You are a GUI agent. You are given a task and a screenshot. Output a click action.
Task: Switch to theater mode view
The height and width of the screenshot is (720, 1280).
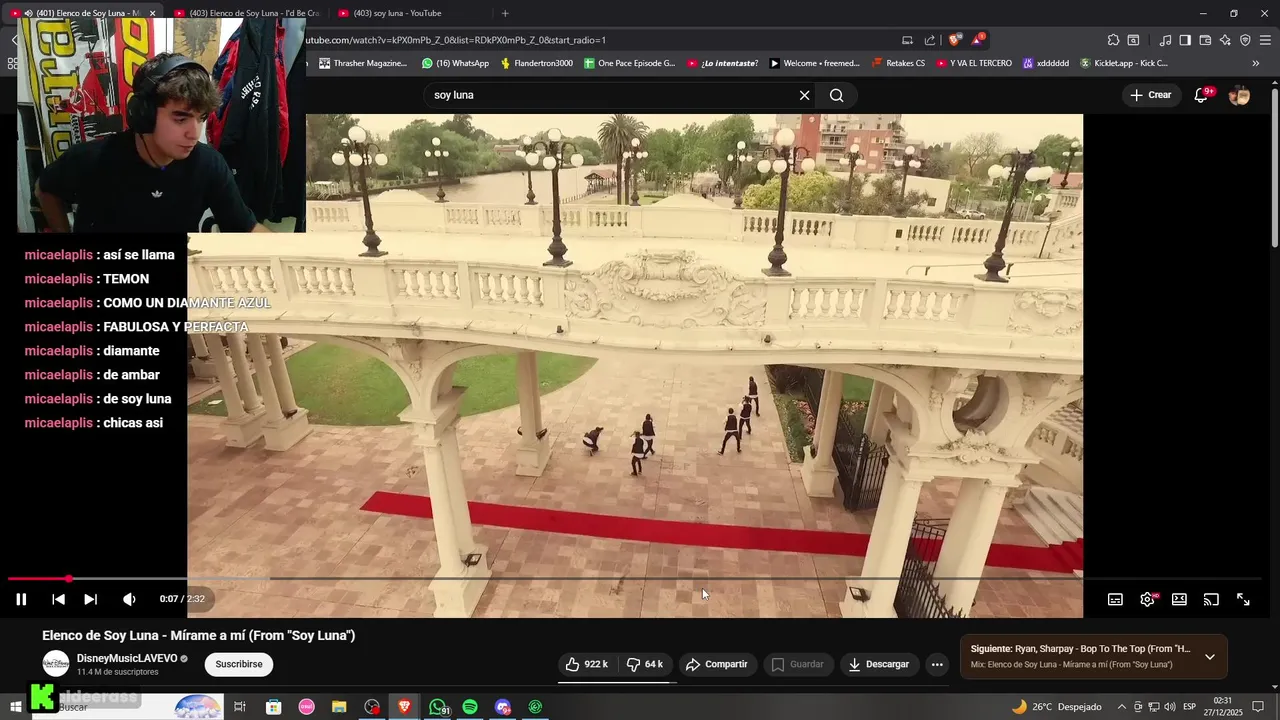tap(1179, 599)
